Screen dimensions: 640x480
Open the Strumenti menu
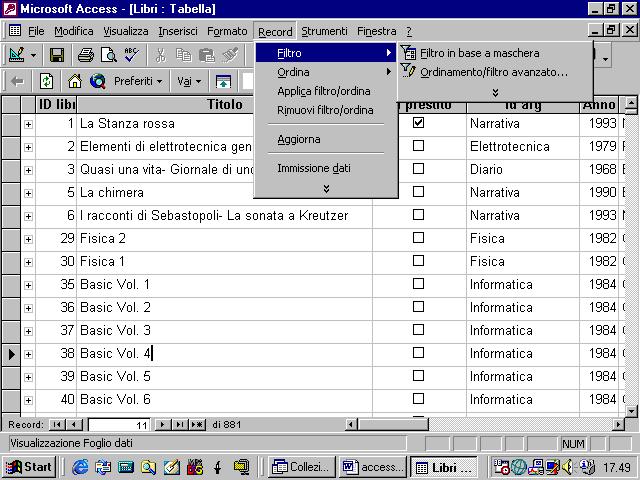(x=324, y=31)
